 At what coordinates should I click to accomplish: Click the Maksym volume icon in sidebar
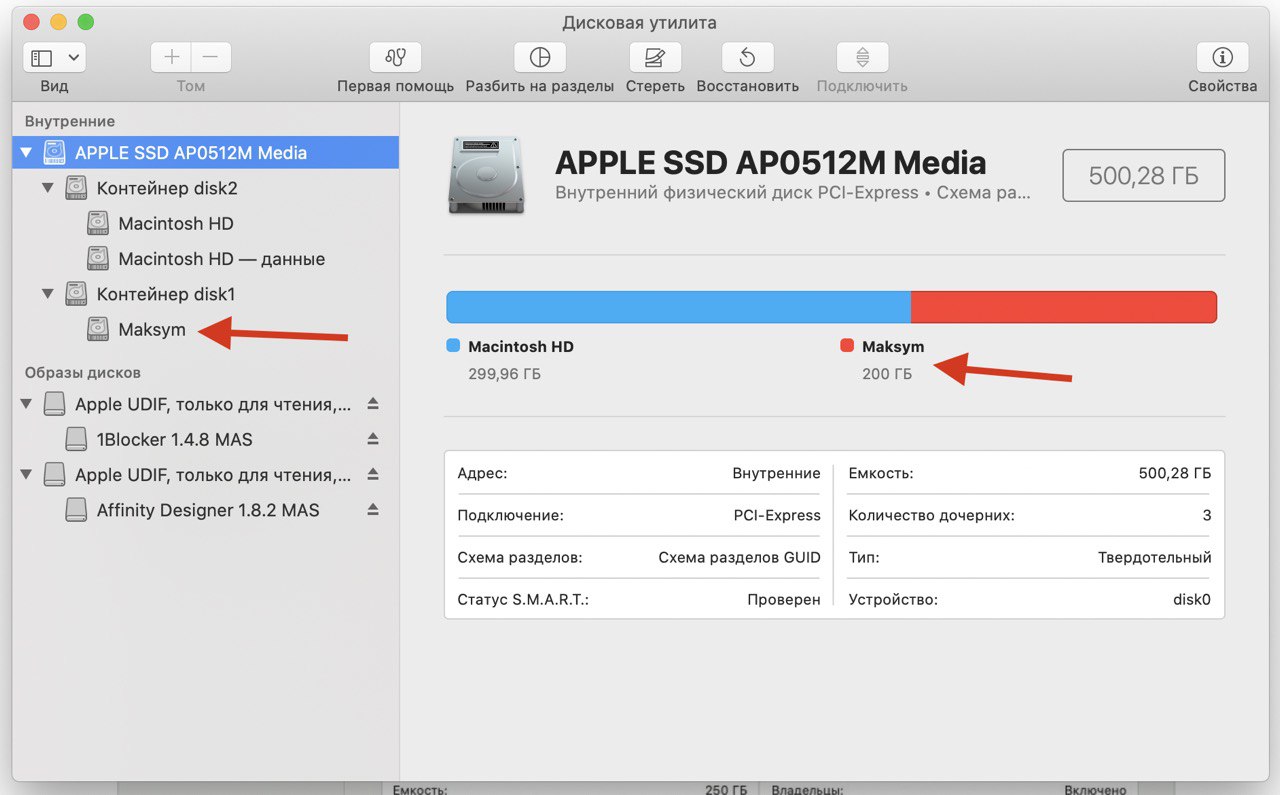[x=97, y=329]
